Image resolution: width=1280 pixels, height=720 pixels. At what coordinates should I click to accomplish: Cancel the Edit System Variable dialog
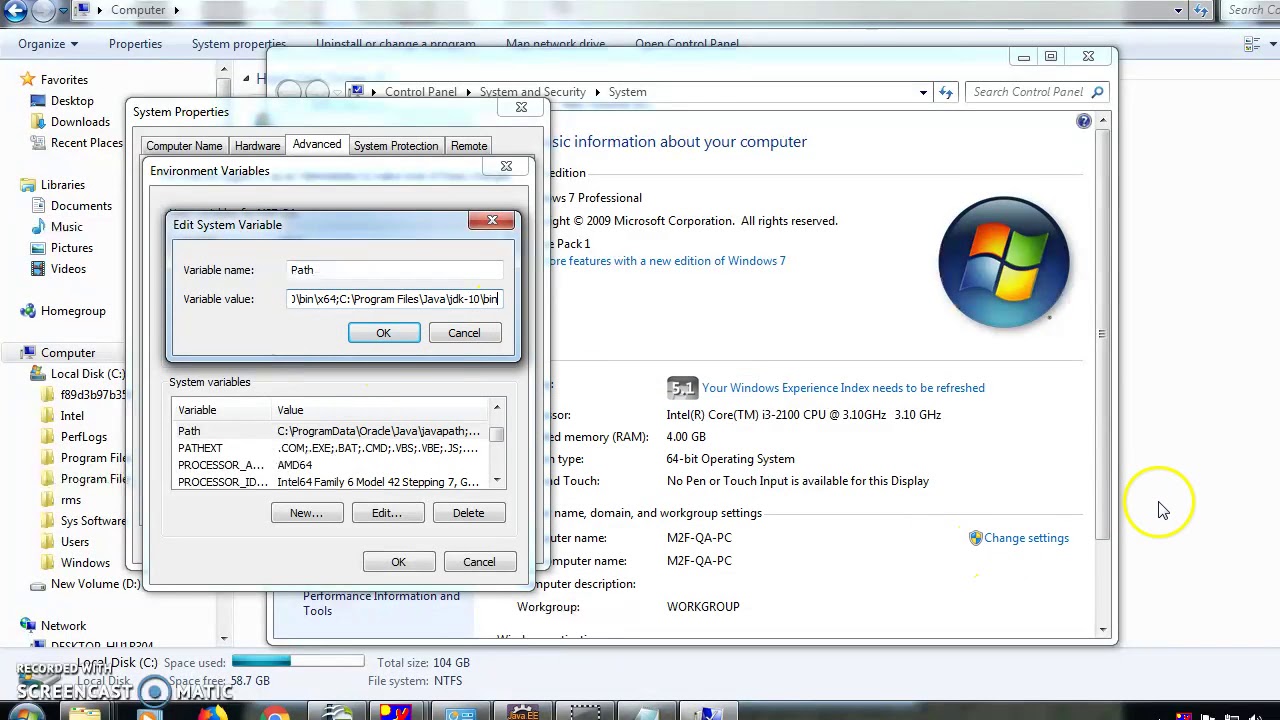464,333
